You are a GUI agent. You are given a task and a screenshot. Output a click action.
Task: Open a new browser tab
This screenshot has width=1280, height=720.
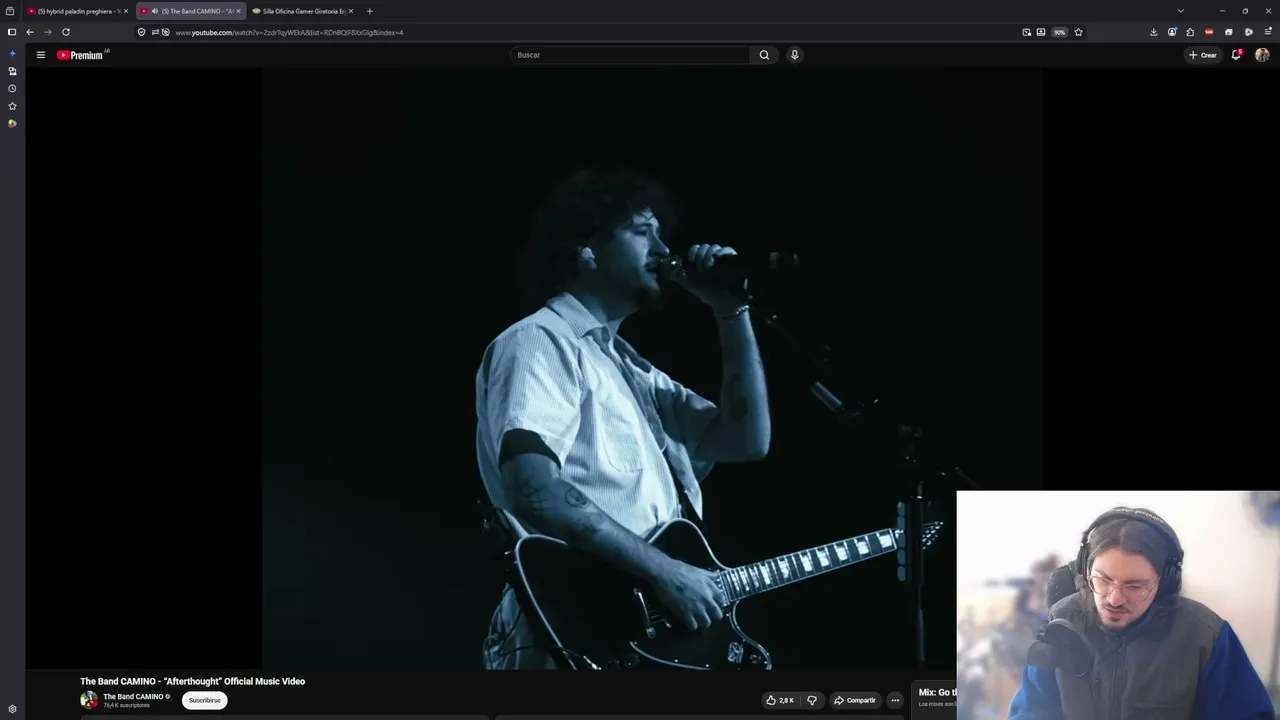coord(370,11)
